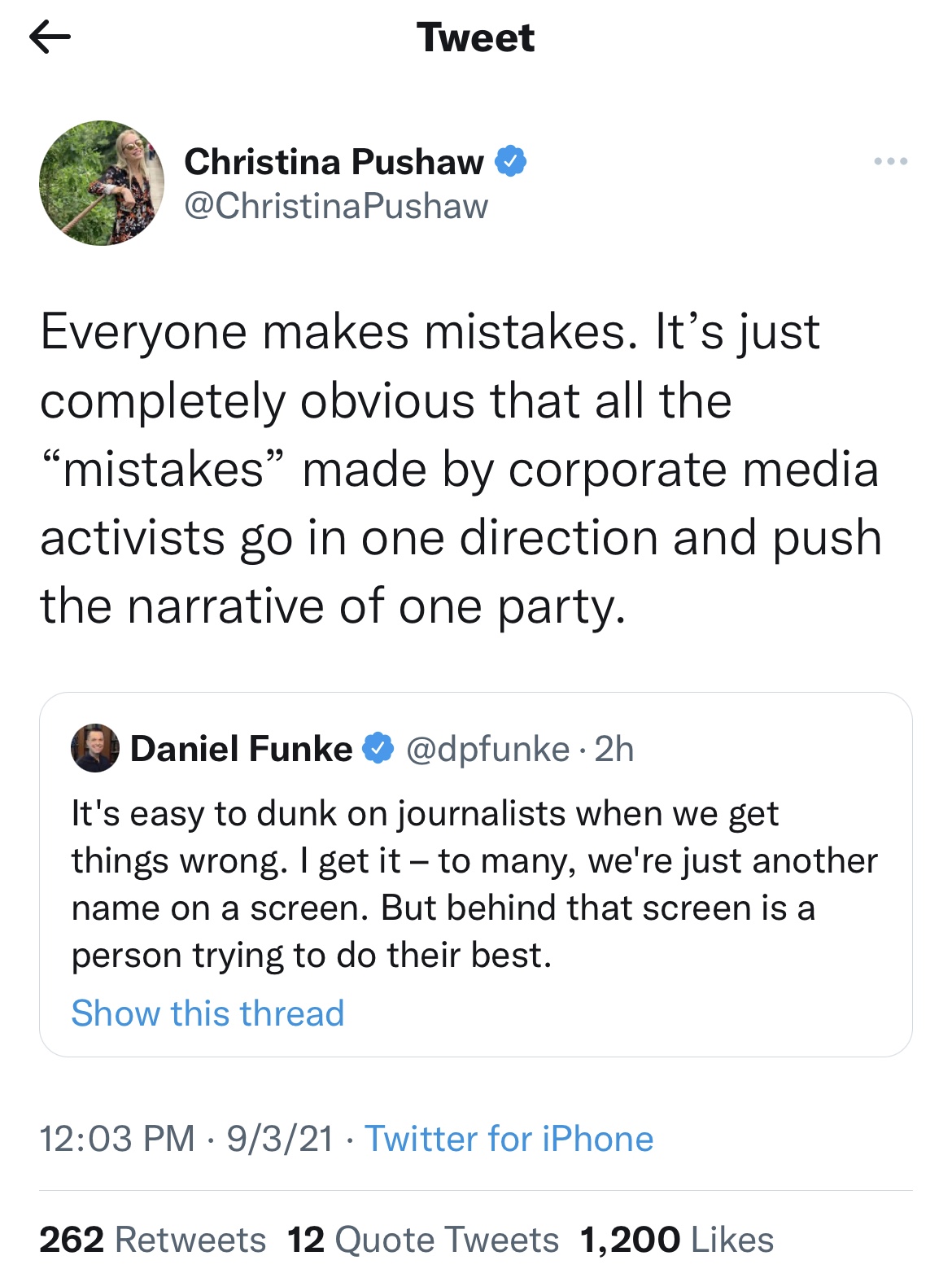
Task: Click the Christina Pushaw display name
Action: [334, 162]
